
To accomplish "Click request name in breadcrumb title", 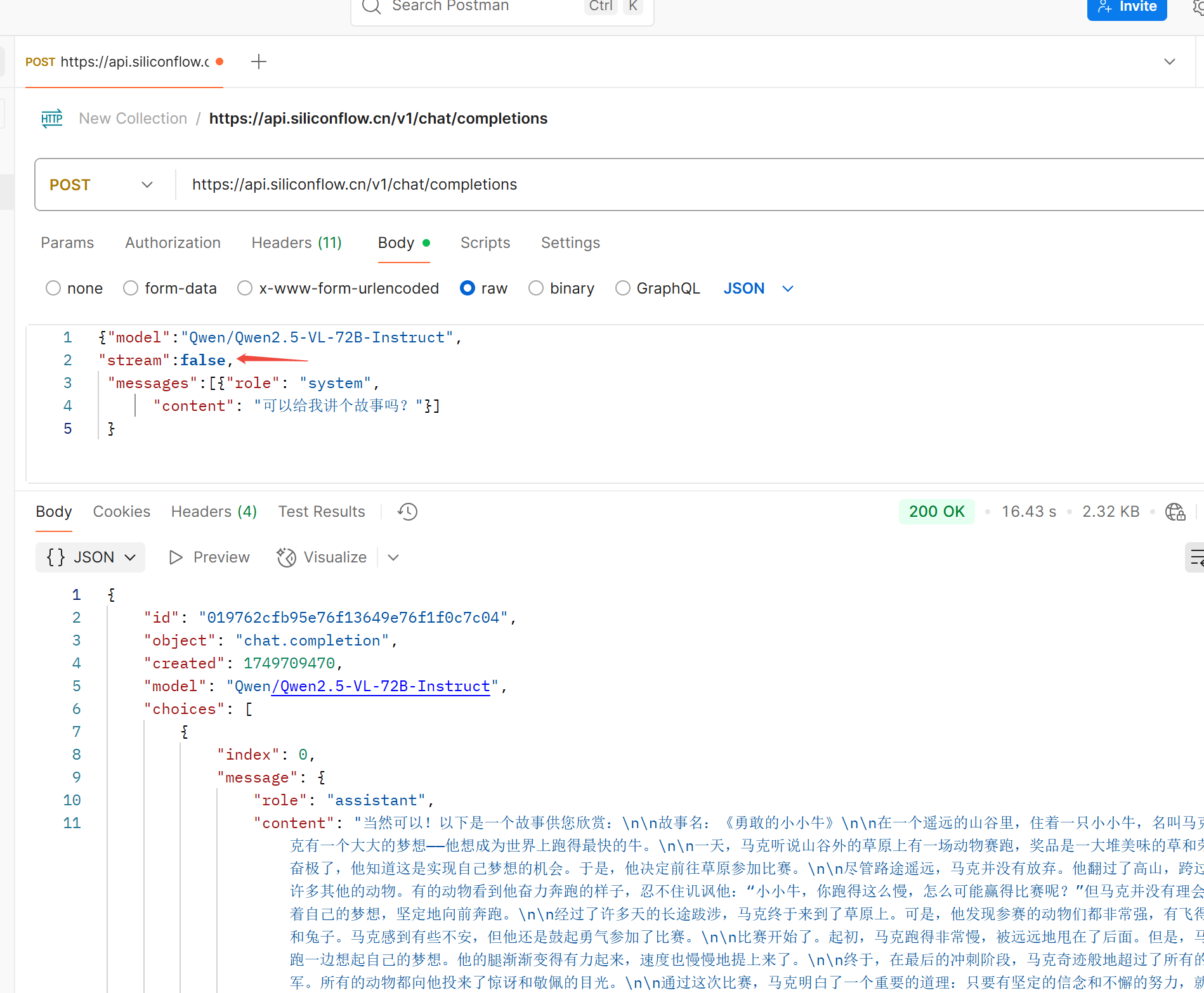I will (x=378, y=119).
